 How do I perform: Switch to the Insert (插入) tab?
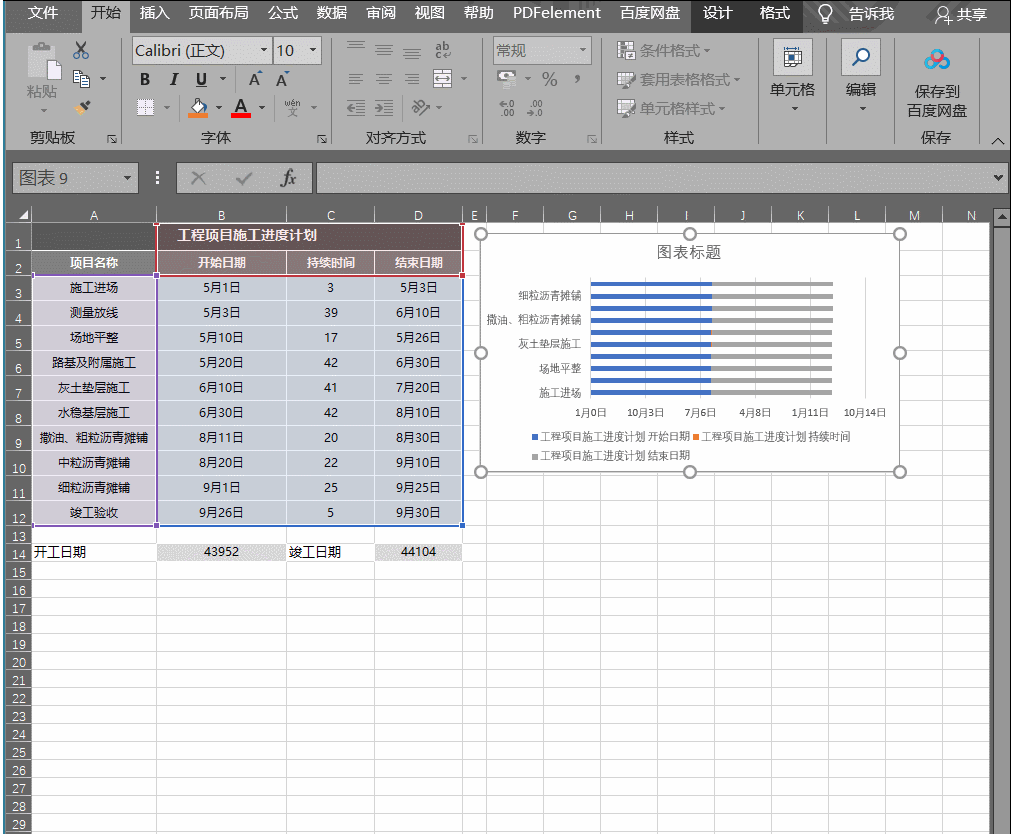[x=155, y=13]
